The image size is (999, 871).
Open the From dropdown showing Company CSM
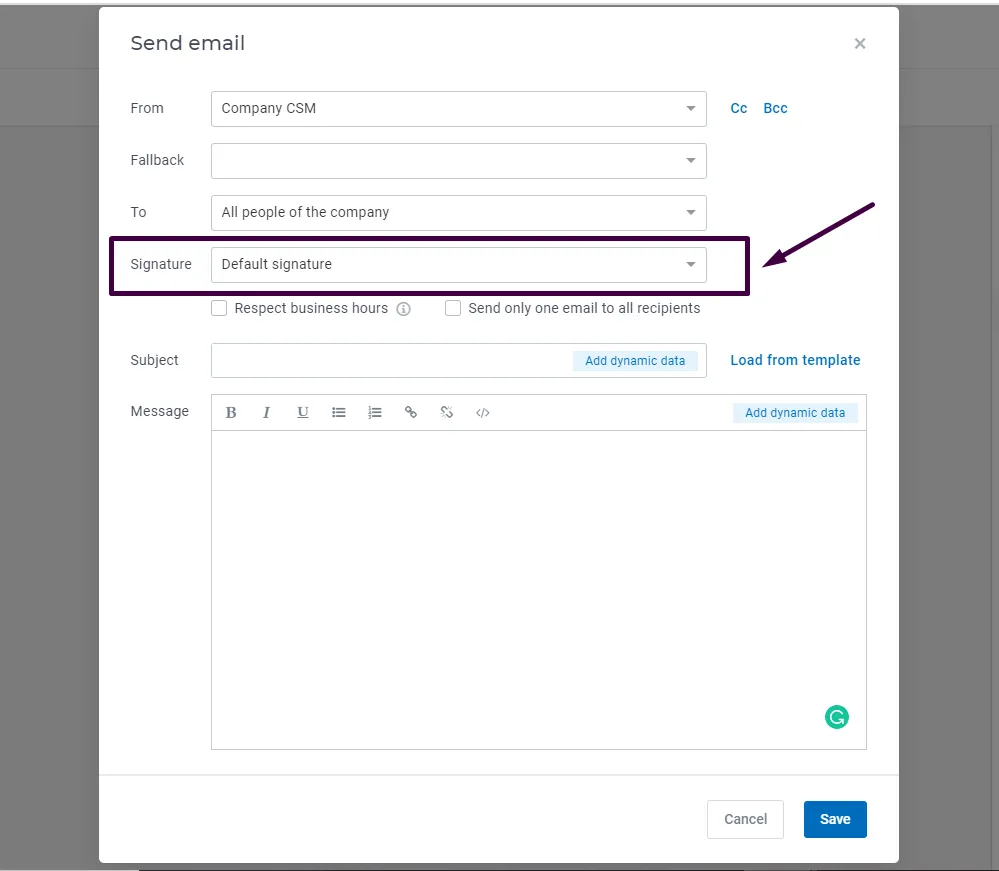(x=459, y=109)
